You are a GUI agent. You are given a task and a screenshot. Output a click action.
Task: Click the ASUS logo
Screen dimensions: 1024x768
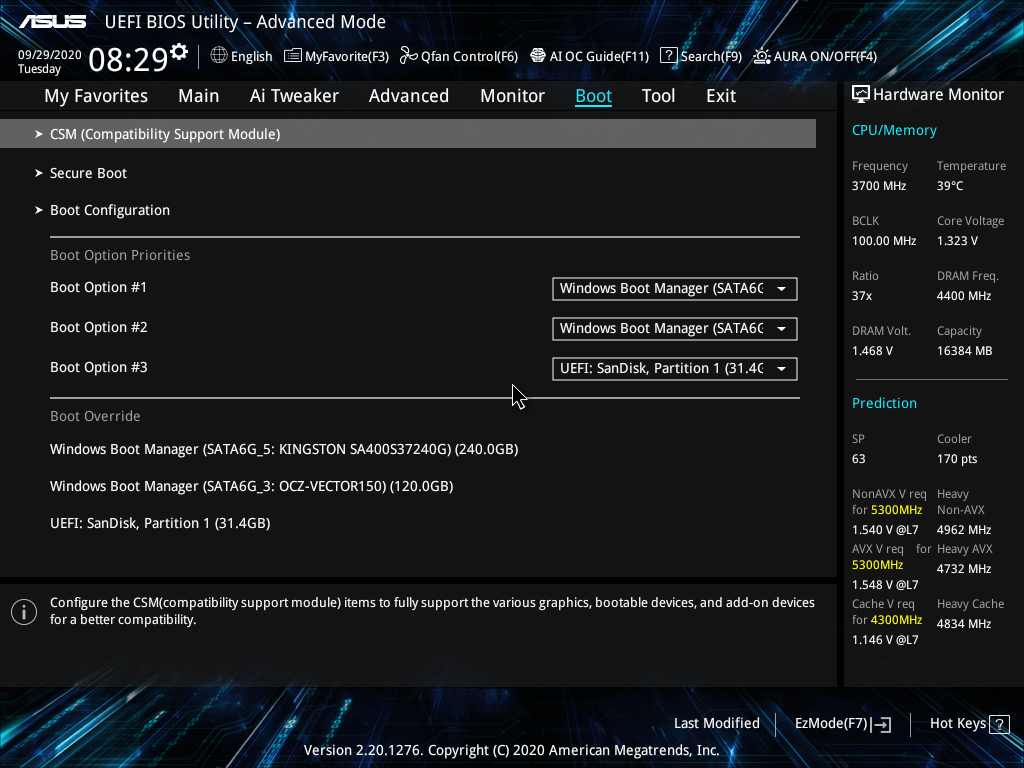coord(52,22)
